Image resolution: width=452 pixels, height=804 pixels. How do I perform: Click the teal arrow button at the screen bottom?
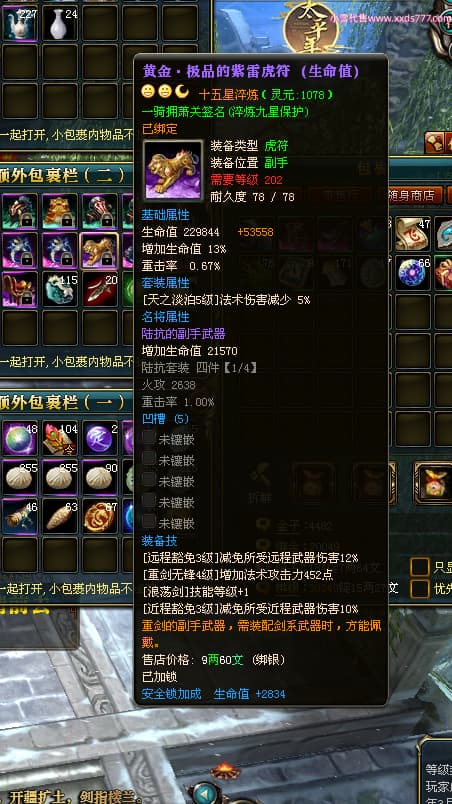coord(205,792)
